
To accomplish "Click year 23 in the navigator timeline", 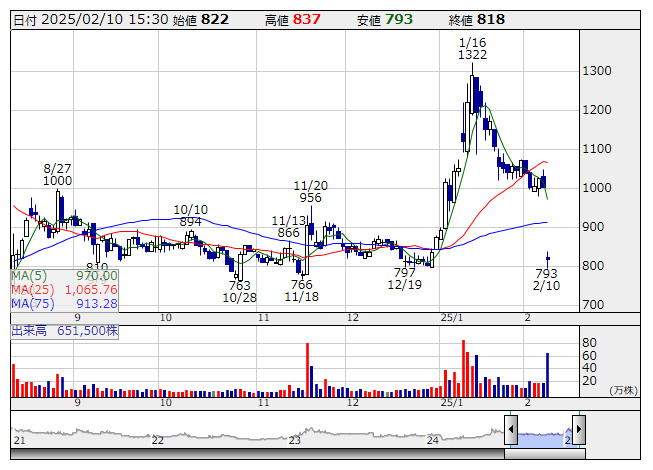I will click(x=295, y=440).
